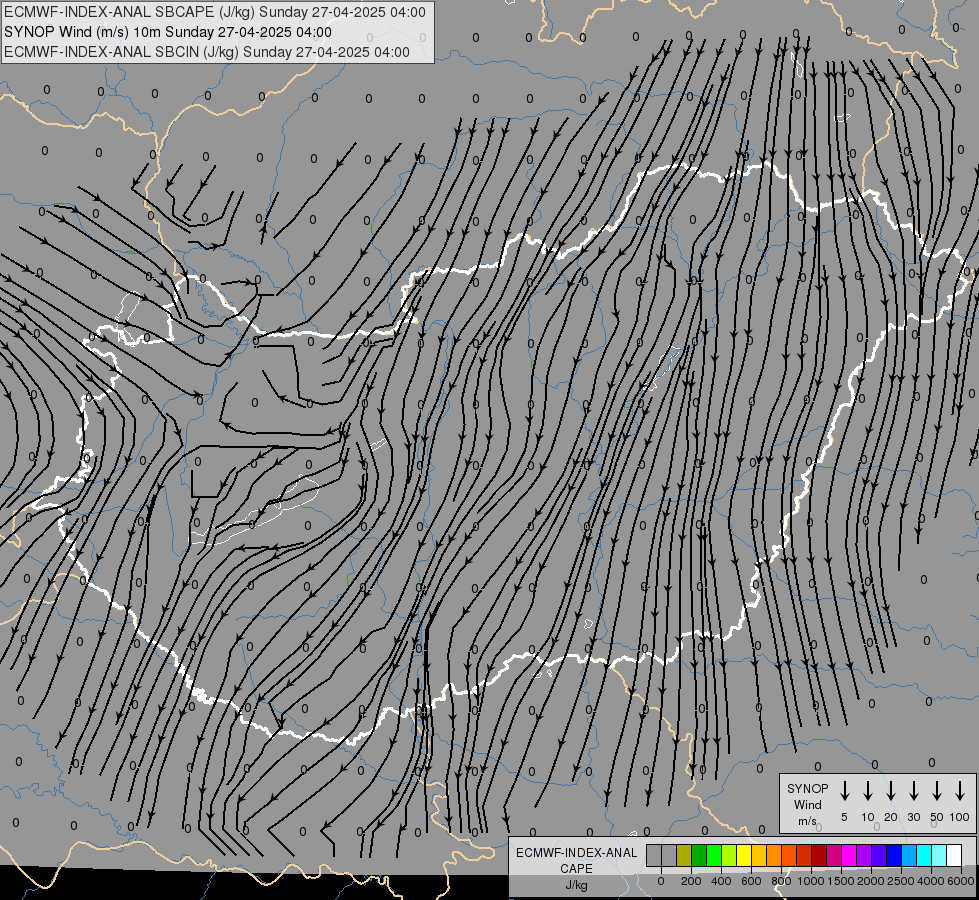Pick the dark red CAPE legend swatch
The image size is (979, 900).
click(819, 855)
